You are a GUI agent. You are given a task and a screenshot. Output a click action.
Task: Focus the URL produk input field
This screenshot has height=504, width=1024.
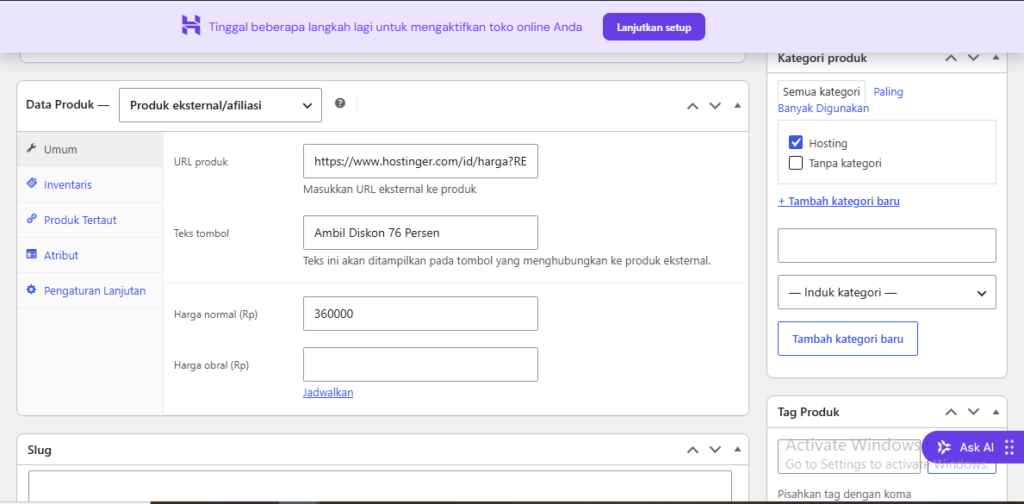421,161
